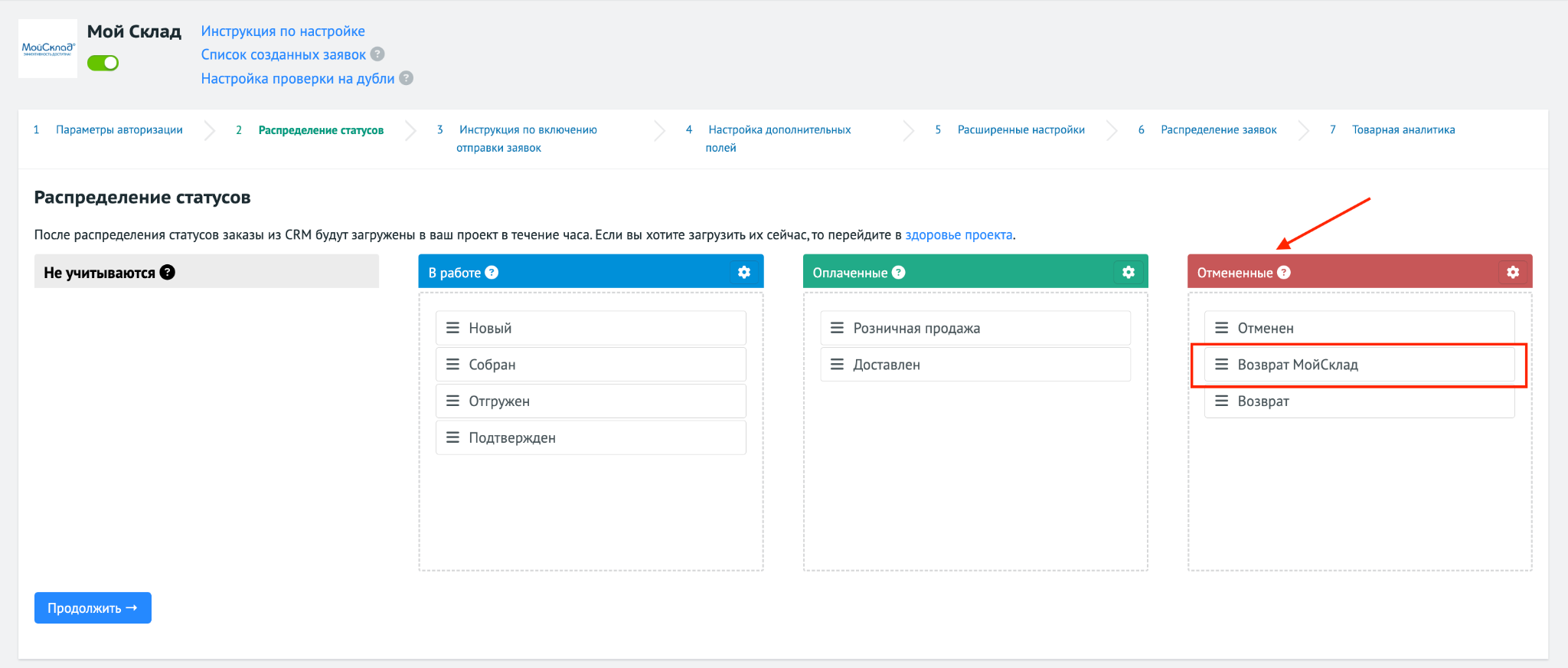Viewport: 1568px width, 668px height.
Task: Click the Продолжить button
Action: click(x=93, y=607)
